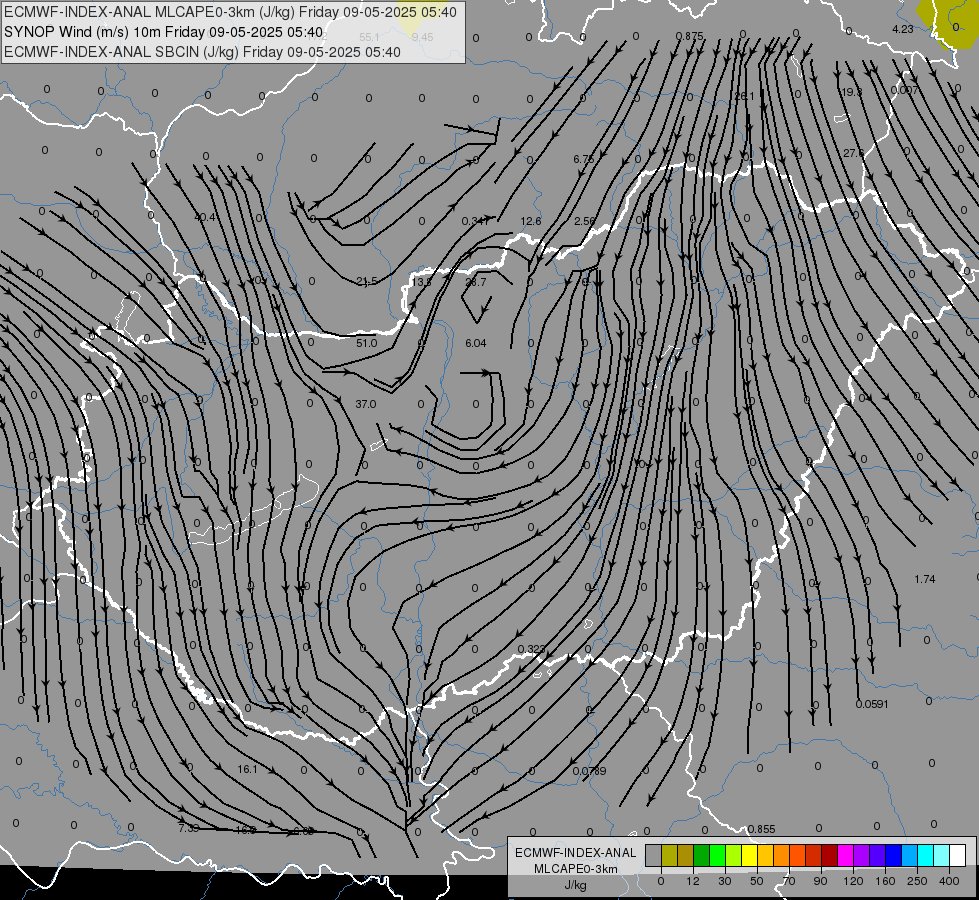Click the map value 0.875

click(690, 36)
